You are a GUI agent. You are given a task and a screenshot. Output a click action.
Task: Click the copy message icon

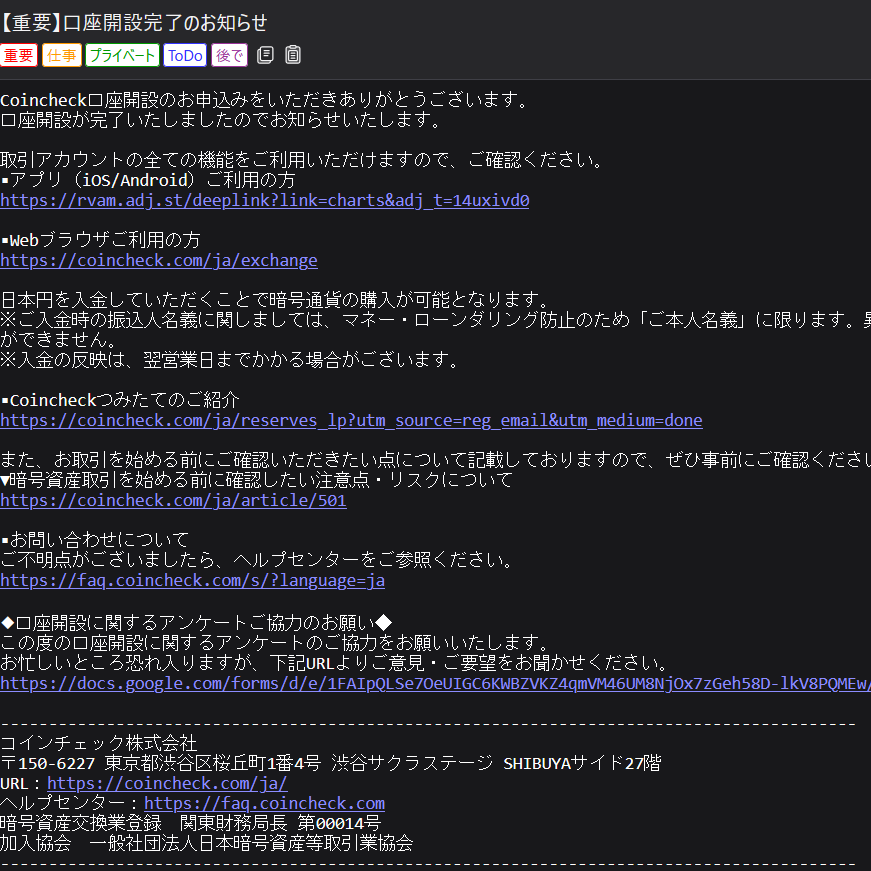[265, 55]
